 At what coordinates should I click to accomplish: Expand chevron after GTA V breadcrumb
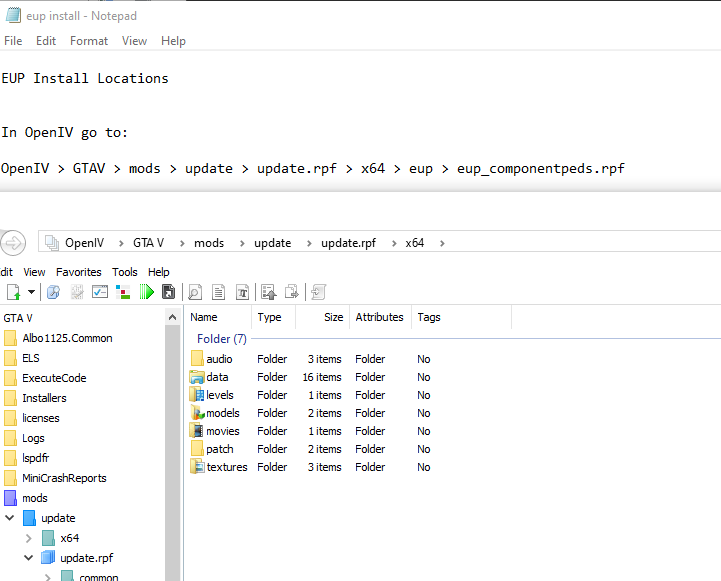(182, 243)
